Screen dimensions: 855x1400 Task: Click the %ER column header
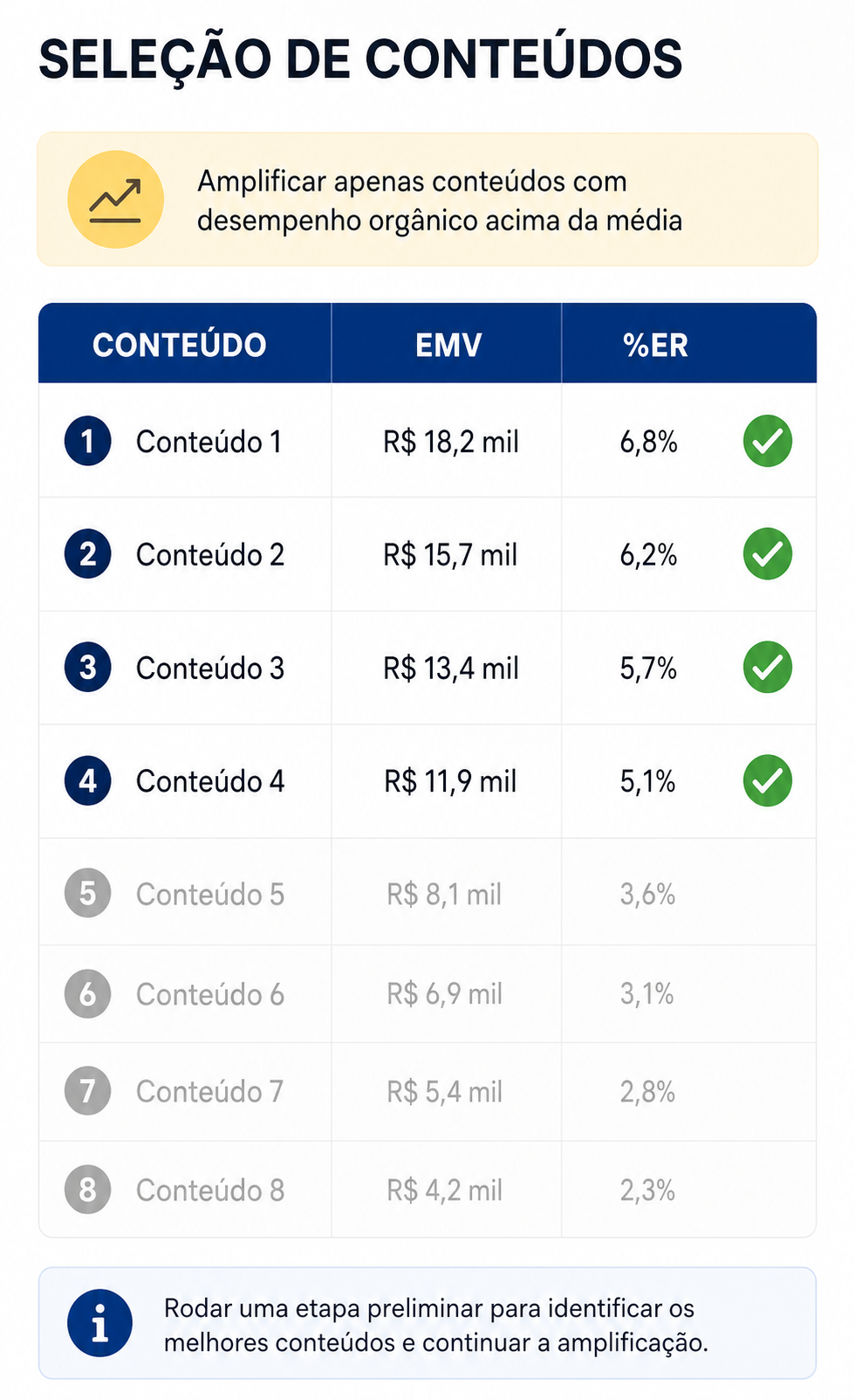(x=655, y=345)
